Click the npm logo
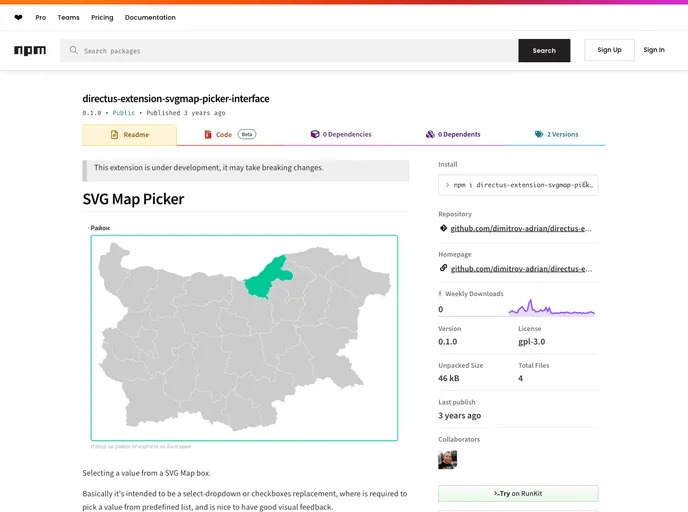Viewport: 688px width, 512px height. [30, 50]
